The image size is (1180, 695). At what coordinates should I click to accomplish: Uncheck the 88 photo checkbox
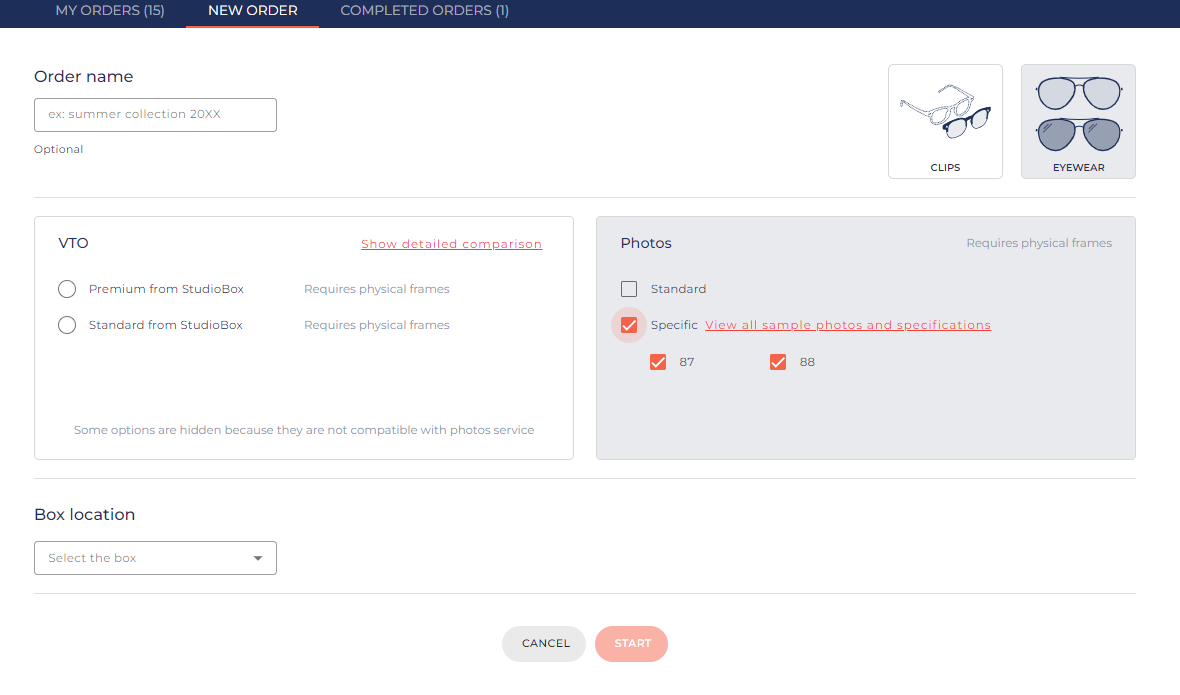778,362
